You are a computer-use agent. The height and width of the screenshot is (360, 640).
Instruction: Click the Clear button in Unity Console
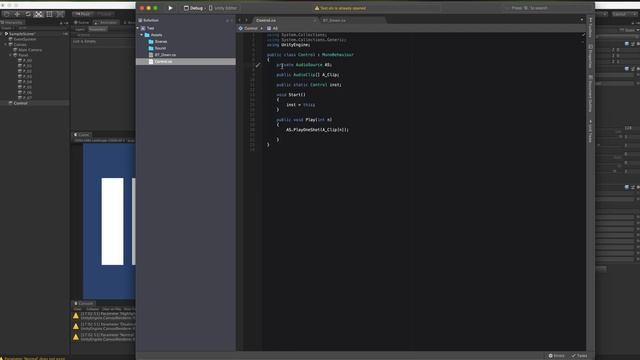point(77,309)
